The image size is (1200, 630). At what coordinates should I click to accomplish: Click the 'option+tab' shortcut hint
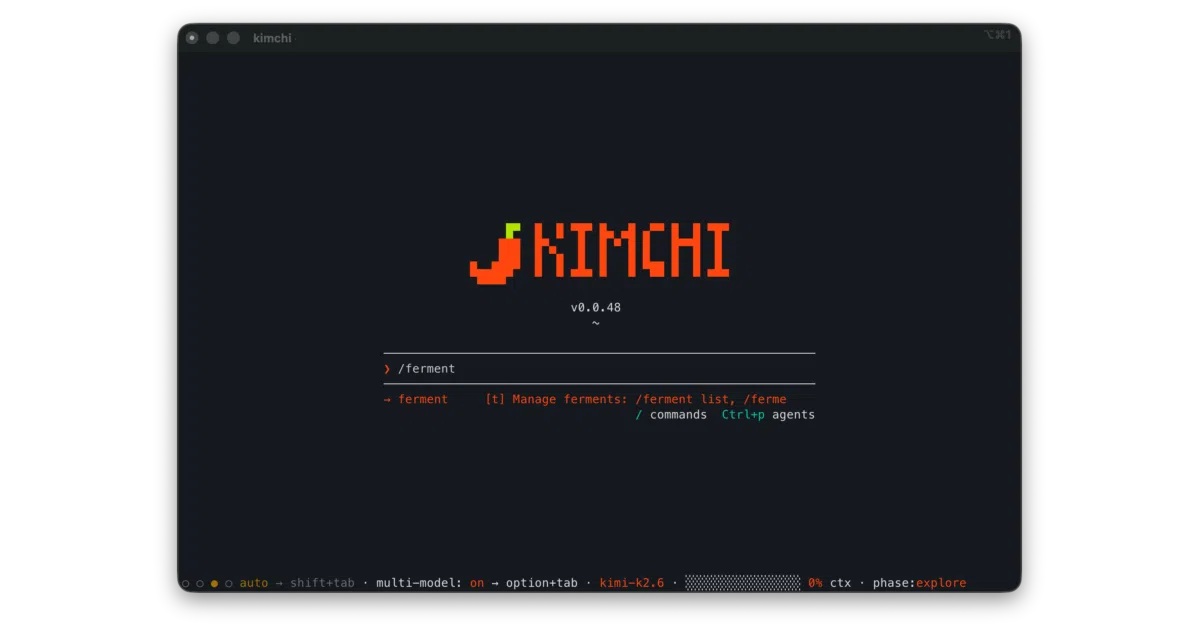coord(542,583)
